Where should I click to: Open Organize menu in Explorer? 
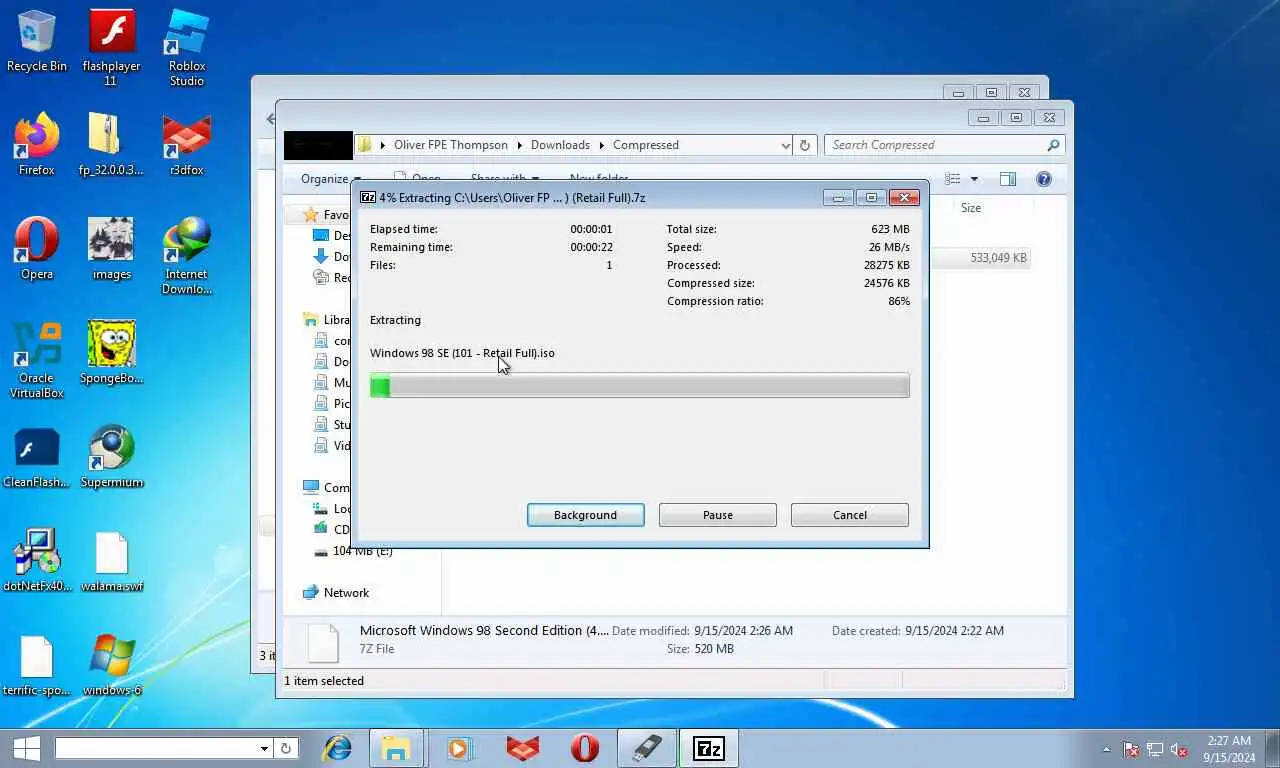tap(331, 179)
